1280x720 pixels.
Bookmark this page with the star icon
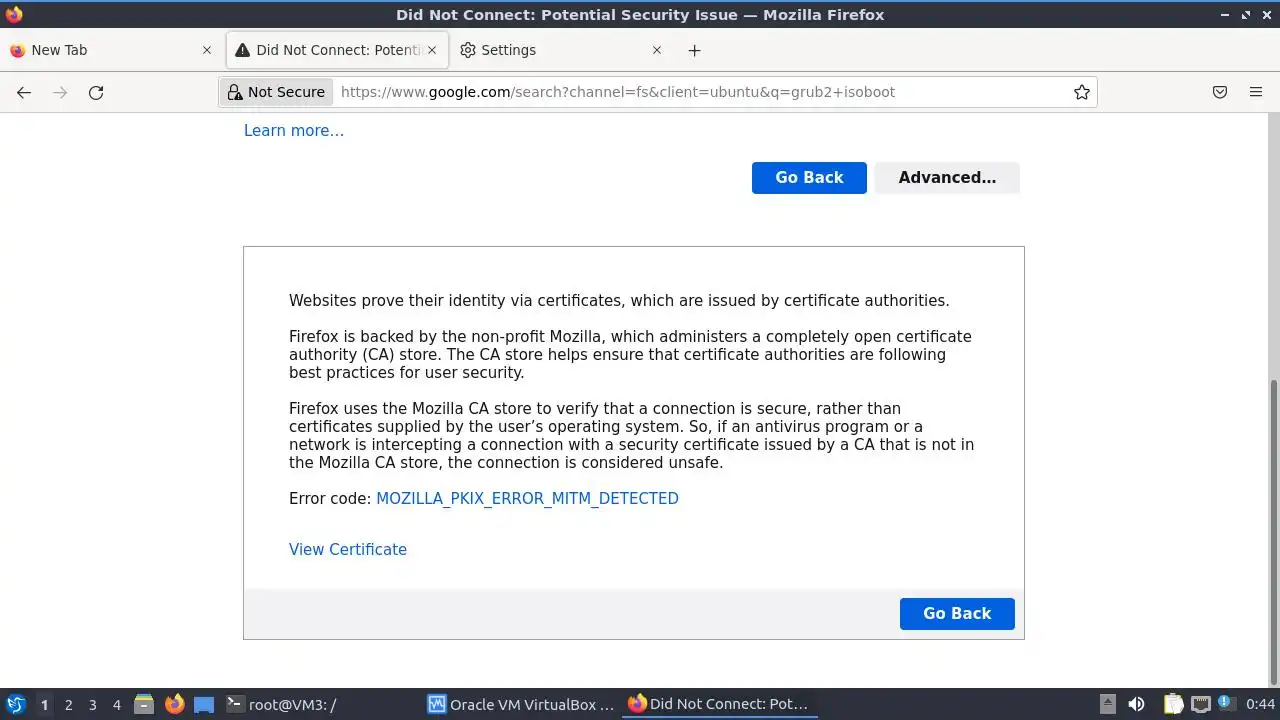[1082, 92]
